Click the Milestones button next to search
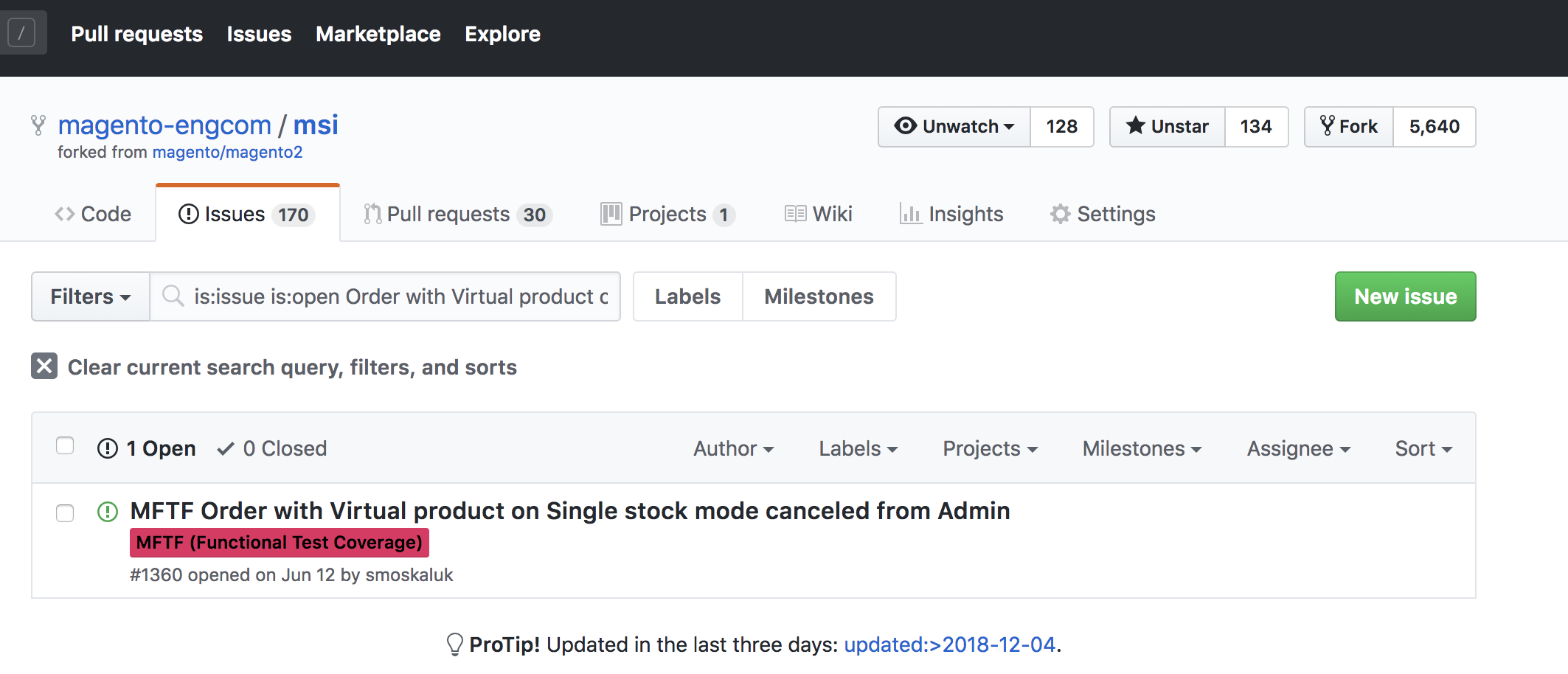This screenshot has height=674, width=1568. tap(819, 296)
